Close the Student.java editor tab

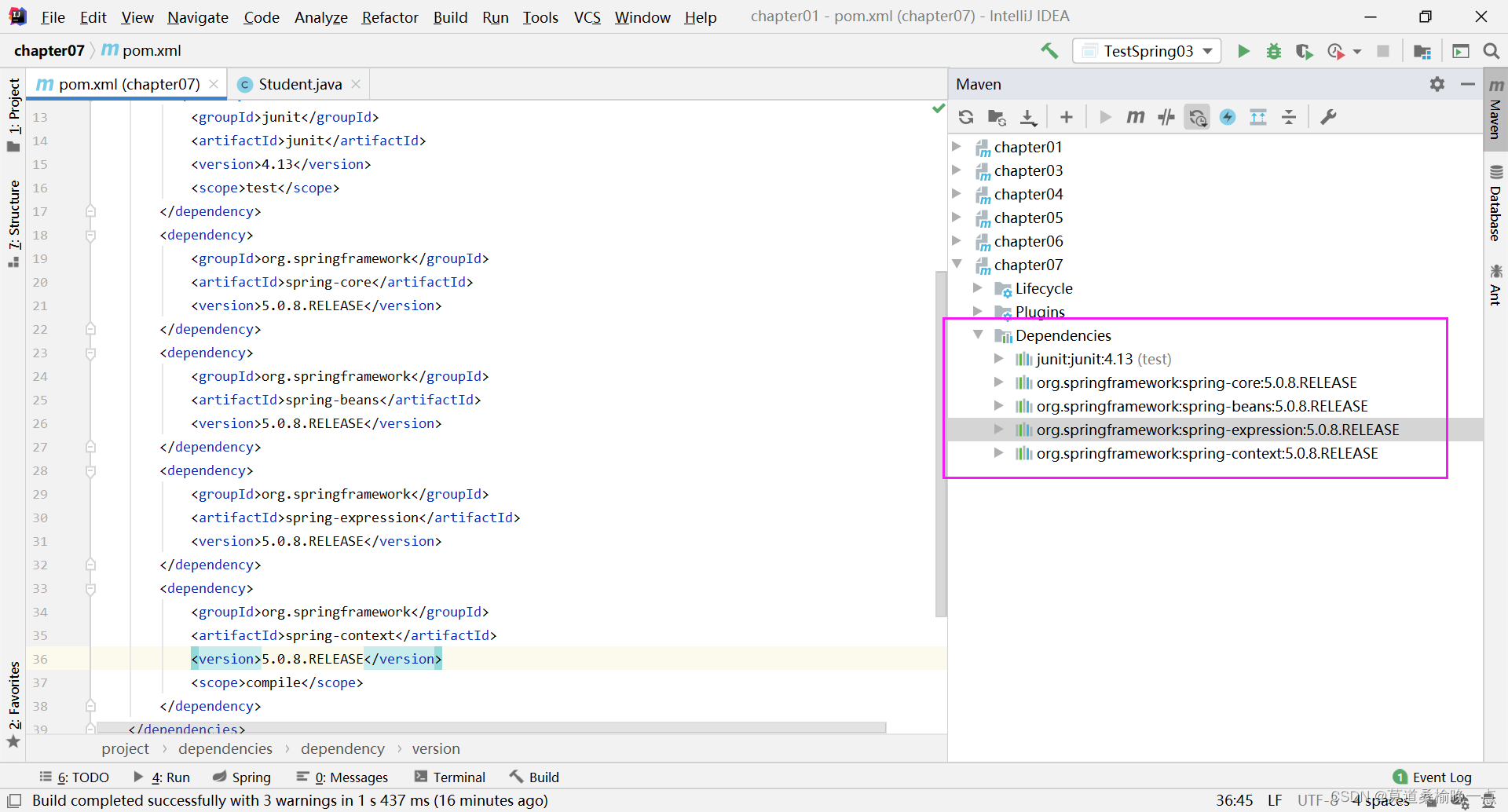tap(356, 84)
